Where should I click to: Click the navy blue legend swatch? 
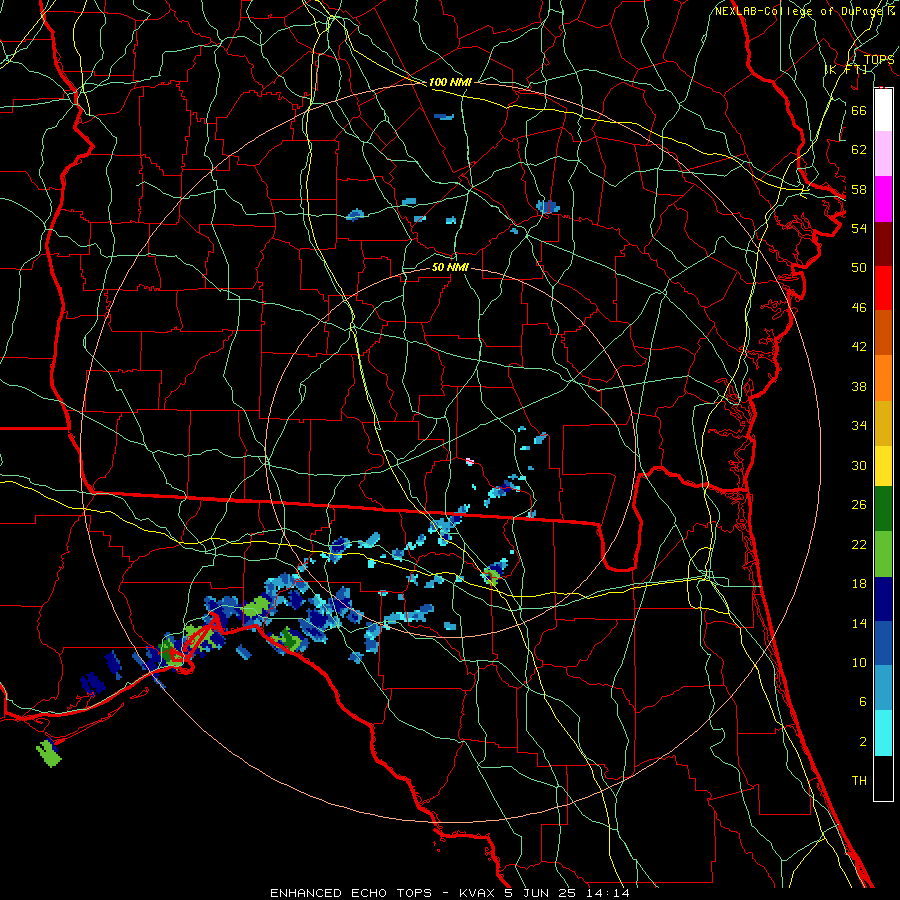point(883,599)
